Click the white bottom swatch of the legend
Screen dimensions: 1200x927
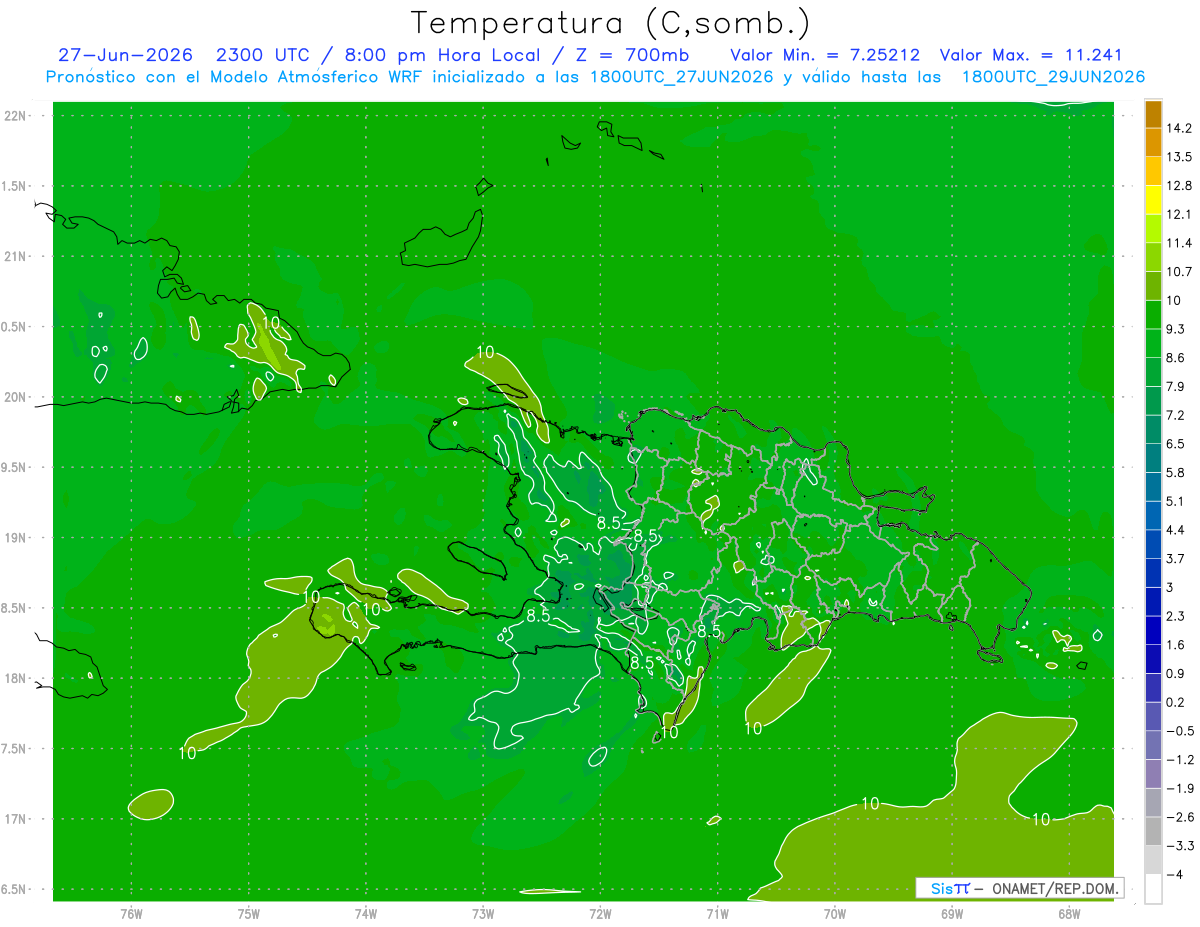click(x=1153, y=889)
